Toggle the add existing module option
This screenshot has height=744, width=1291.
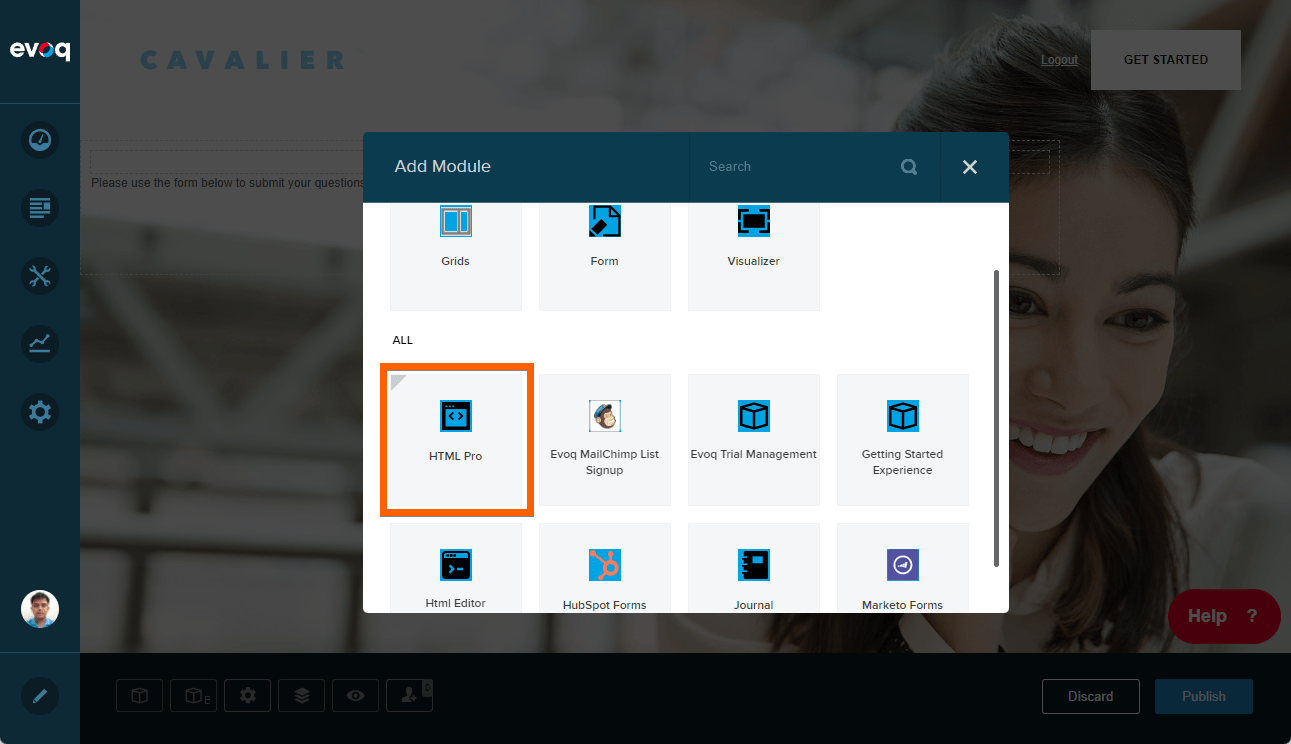pyautogui.click(x=193, y=695)
